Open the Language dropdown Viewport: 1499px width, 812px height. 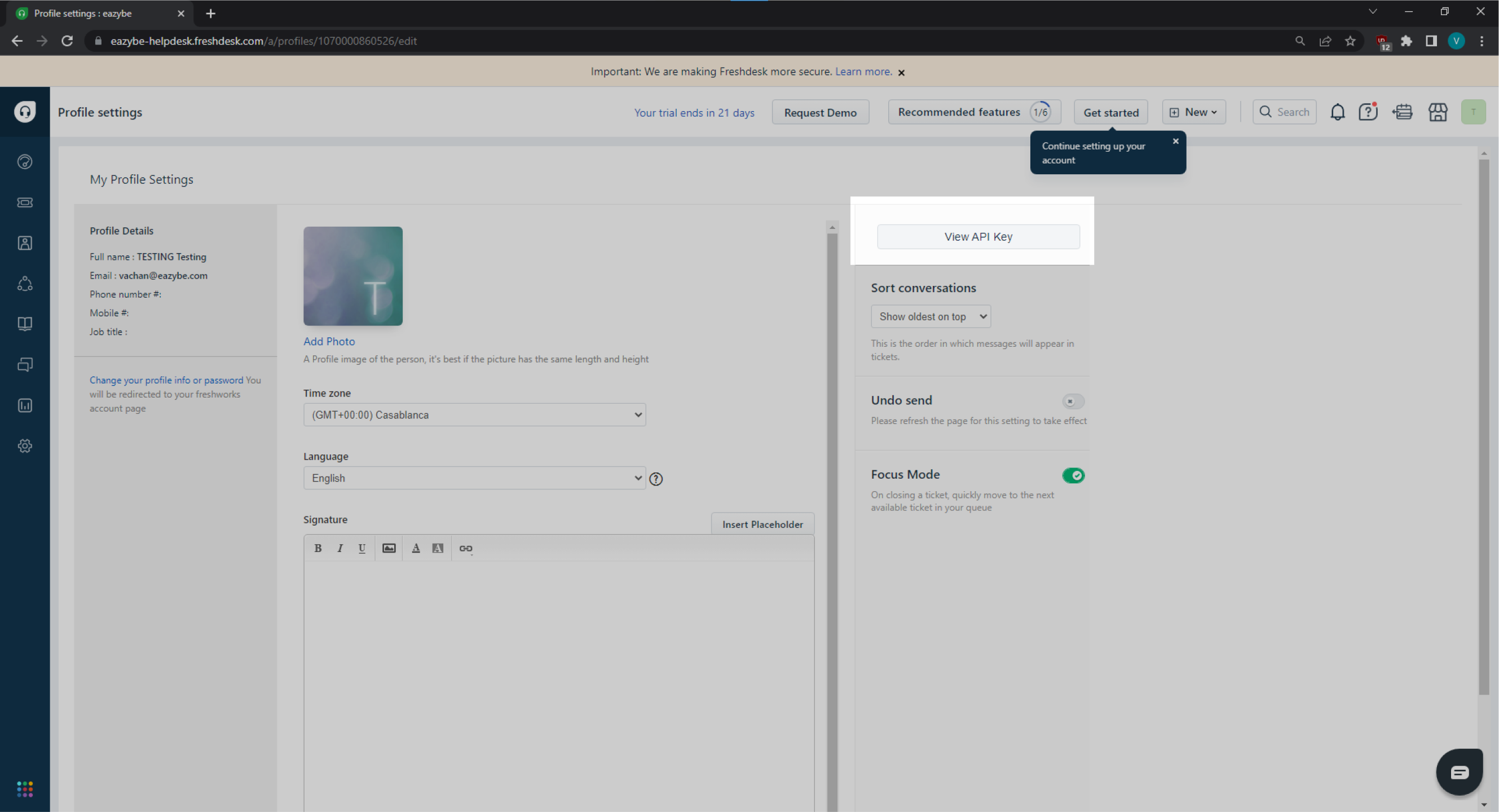(474, 478)
